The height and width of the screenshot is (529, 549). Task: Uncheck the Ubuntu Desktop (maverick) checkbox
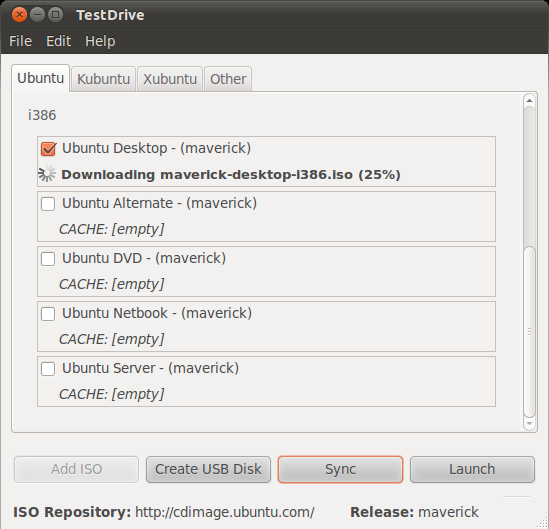pyautogui.click(x=48, y=149)
